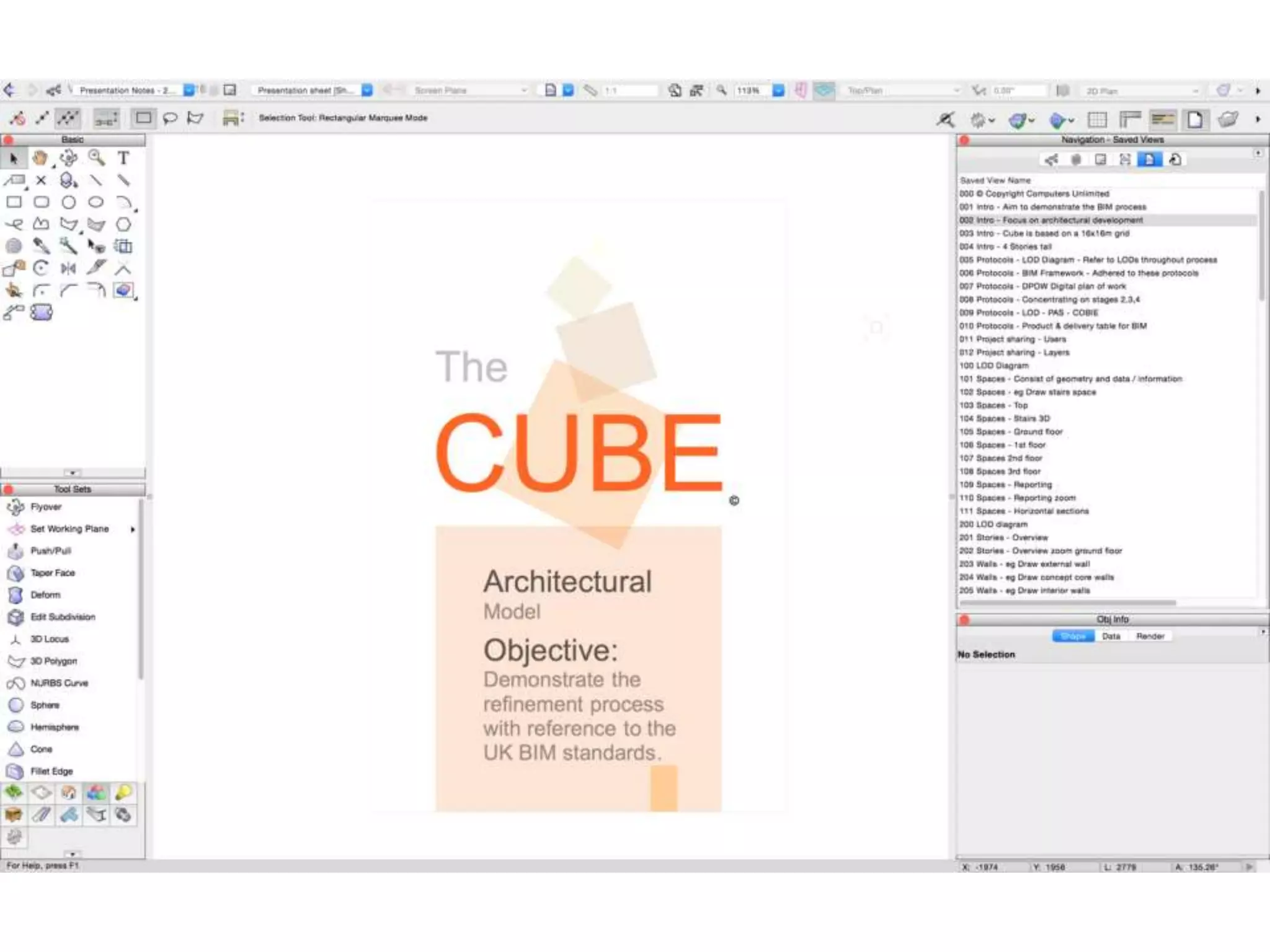Select the Circle drawing tool
The height and width of the screenshot is (952, 1270).
[x=68, y=202]
